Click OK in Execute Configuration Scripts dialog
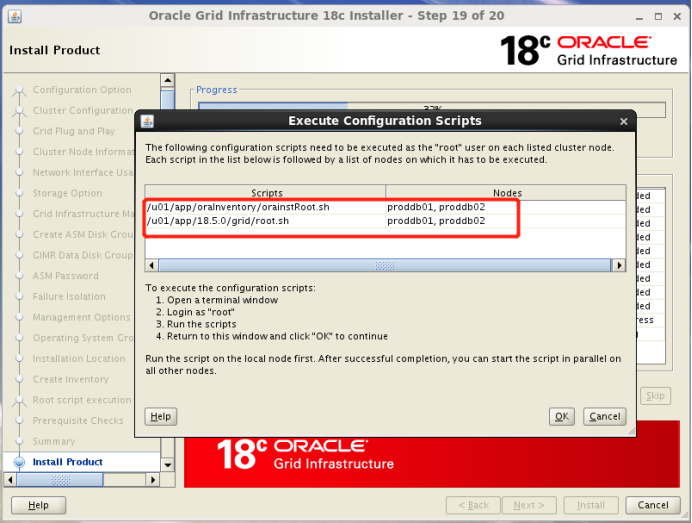This screenshot has width=692, height=523. 561,416
